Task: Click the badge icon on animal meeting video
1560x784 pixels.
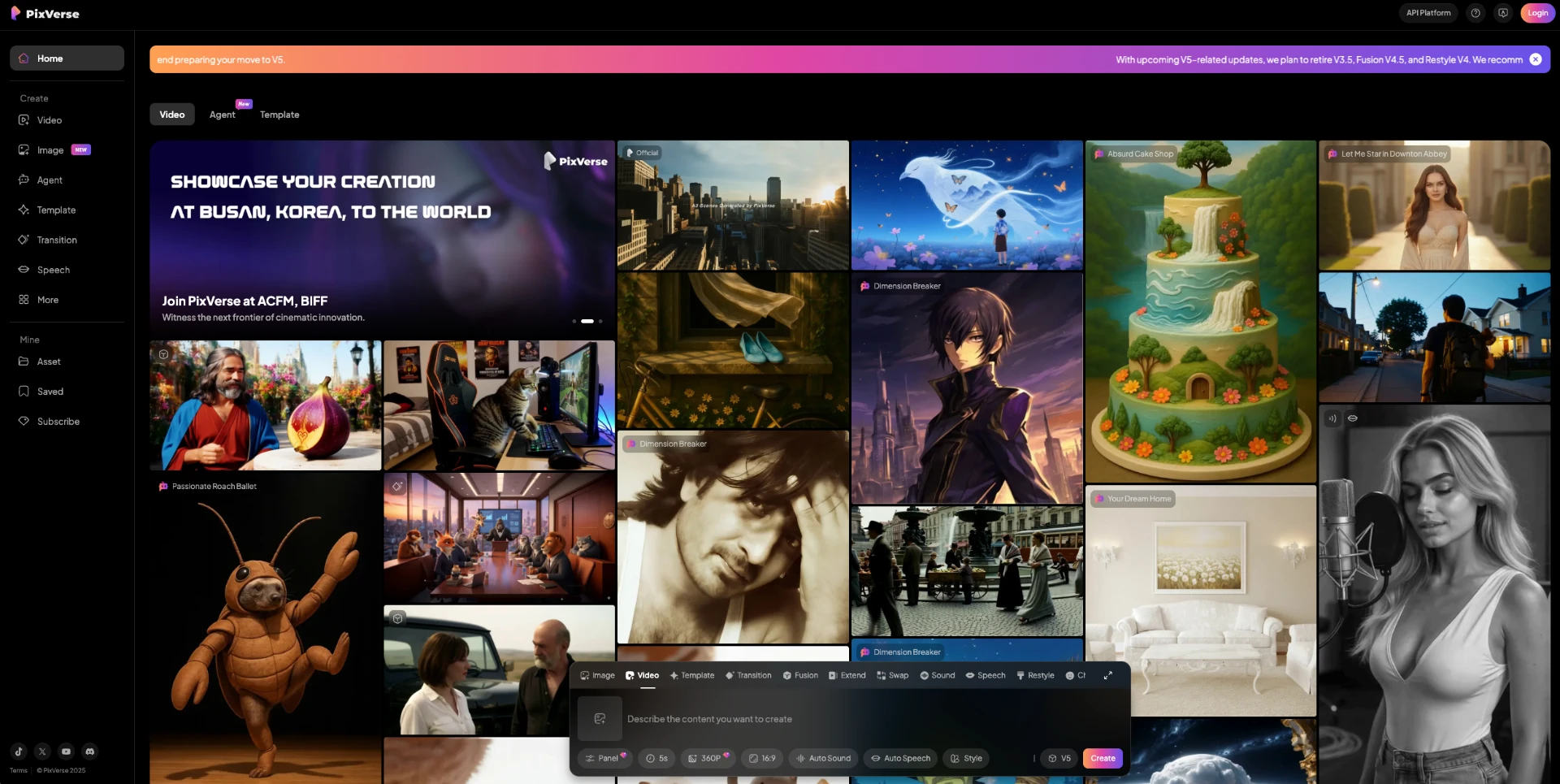Action: point(397,486)
